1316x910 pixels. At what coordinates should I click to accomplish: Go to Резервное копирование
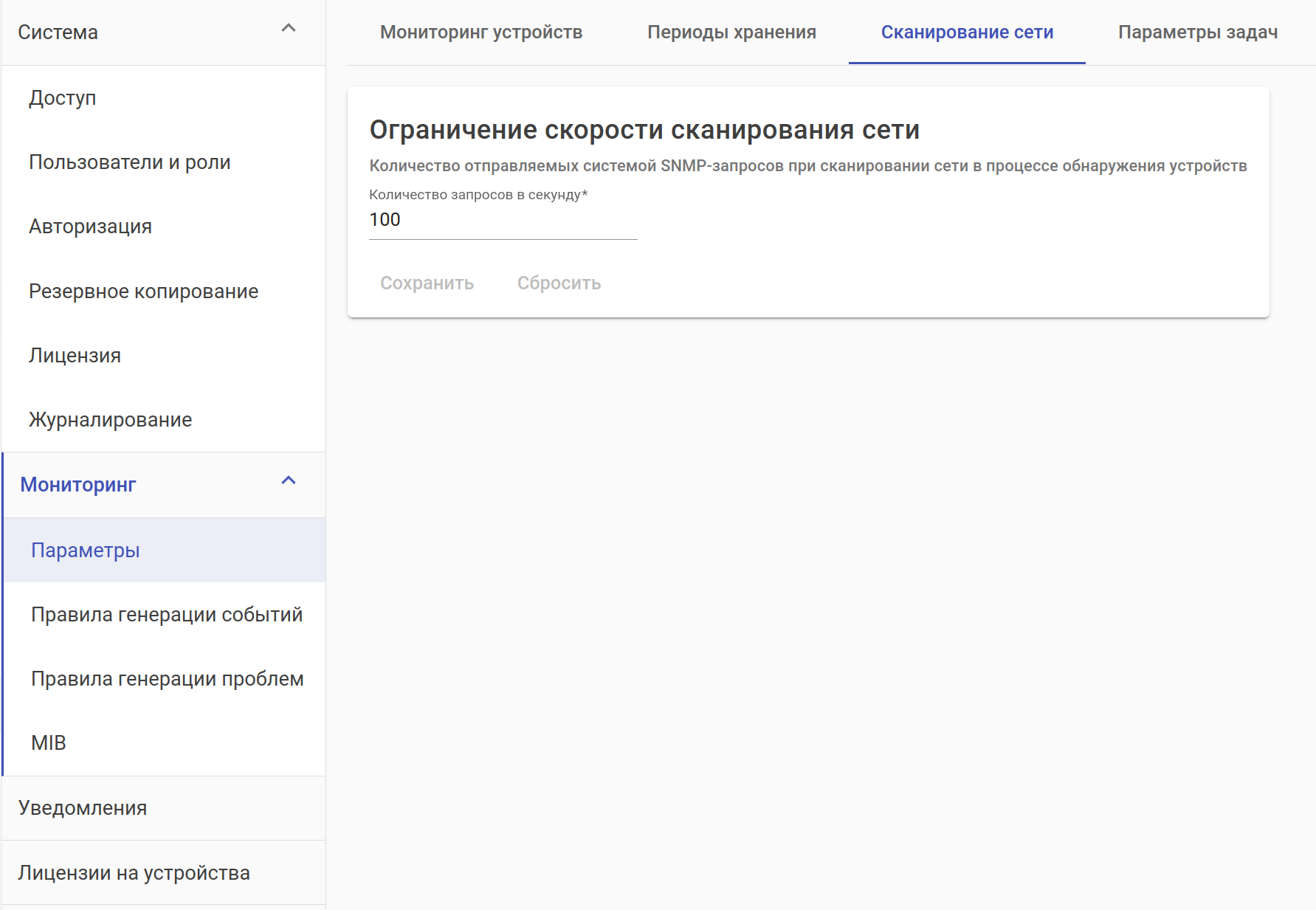point(143,292)
